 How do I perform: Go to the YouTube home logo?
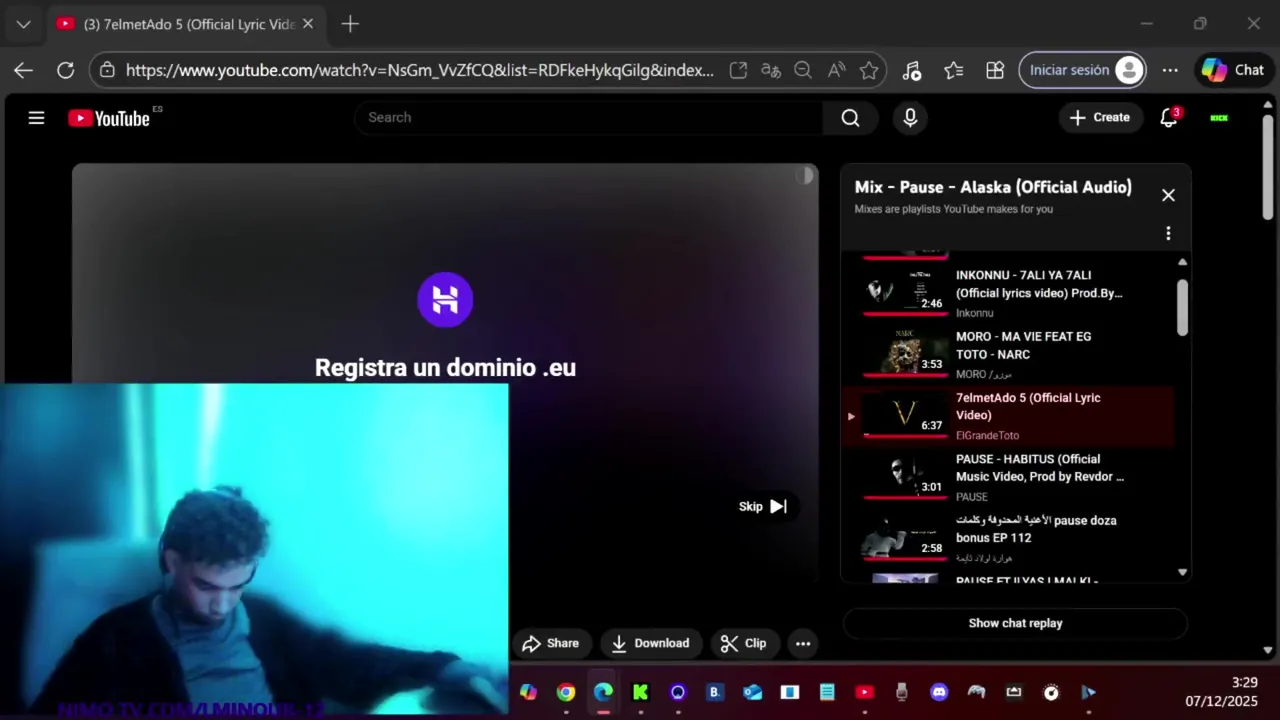coord(109,118)
